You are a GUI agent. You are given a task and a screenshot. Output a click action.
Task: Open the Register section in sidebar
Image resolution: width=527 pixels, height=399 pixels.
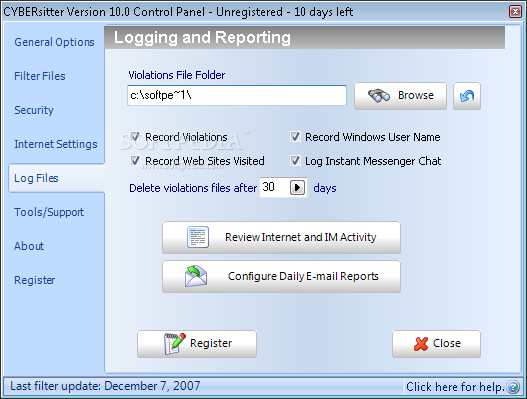pos(34,280)
